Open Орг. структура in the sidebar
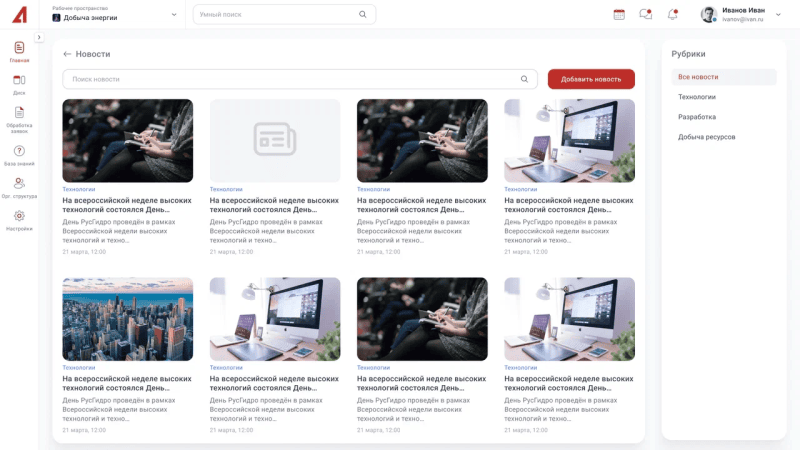The image size is (800, 450). pyautogui.click(x=19, y=187)
